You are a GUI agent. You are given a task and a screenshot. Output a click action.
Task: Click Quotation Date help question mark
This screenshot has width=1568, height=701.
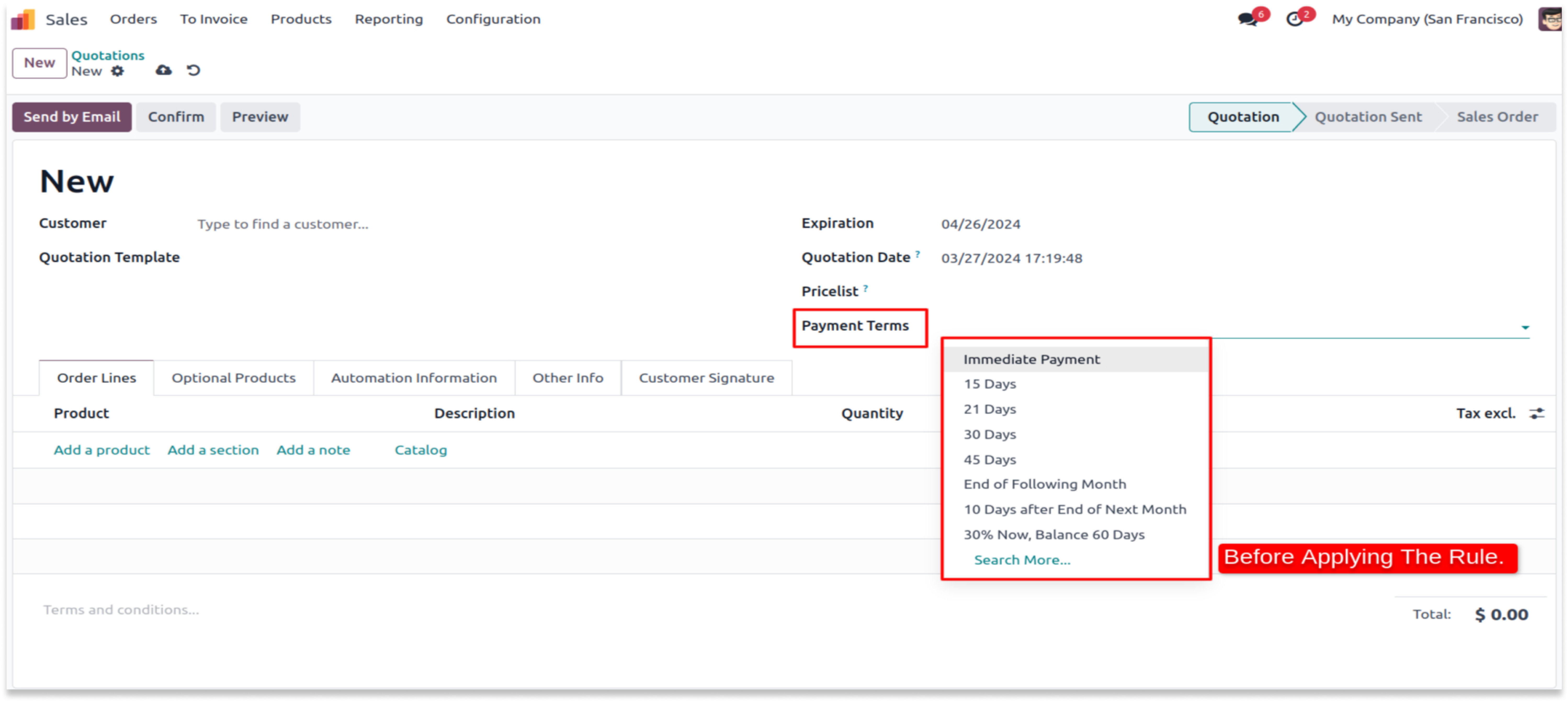click(917, 254)
